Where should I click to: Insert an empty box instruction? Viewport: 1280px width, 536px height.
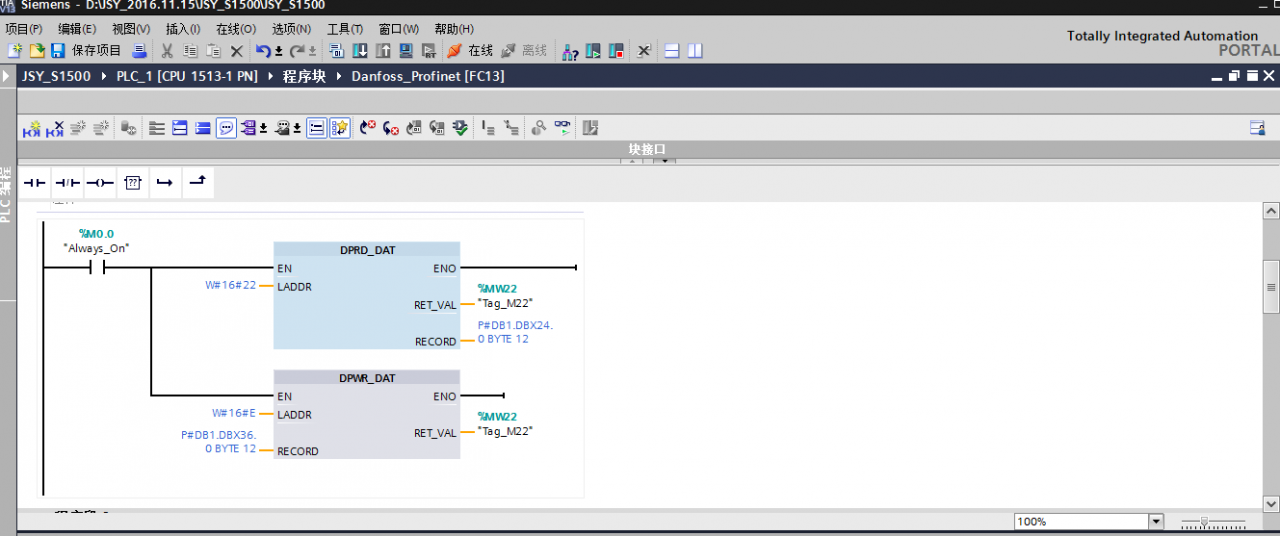tap(133, 183)
